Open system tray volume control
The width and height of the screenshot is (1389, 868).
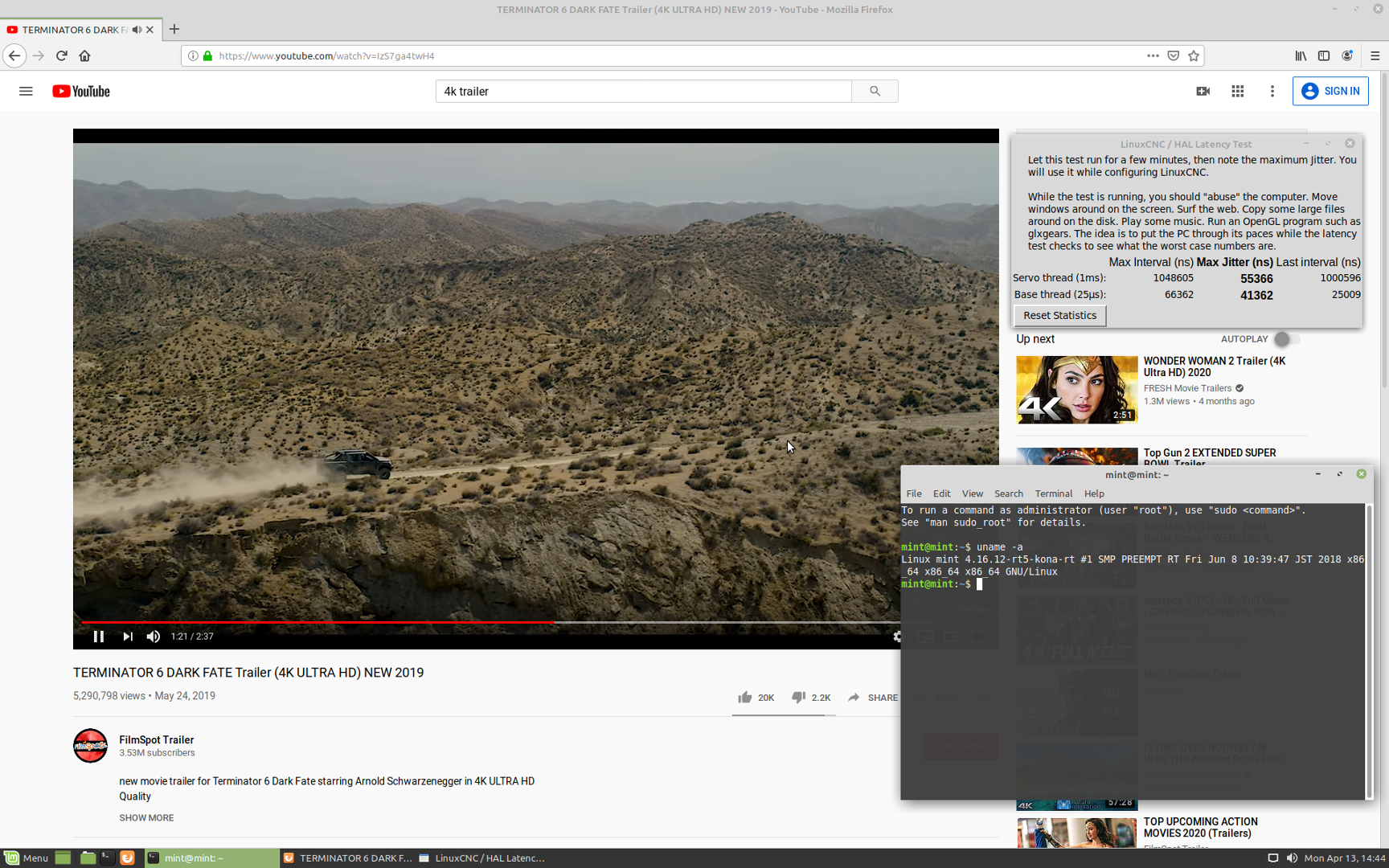point(1292,858)
